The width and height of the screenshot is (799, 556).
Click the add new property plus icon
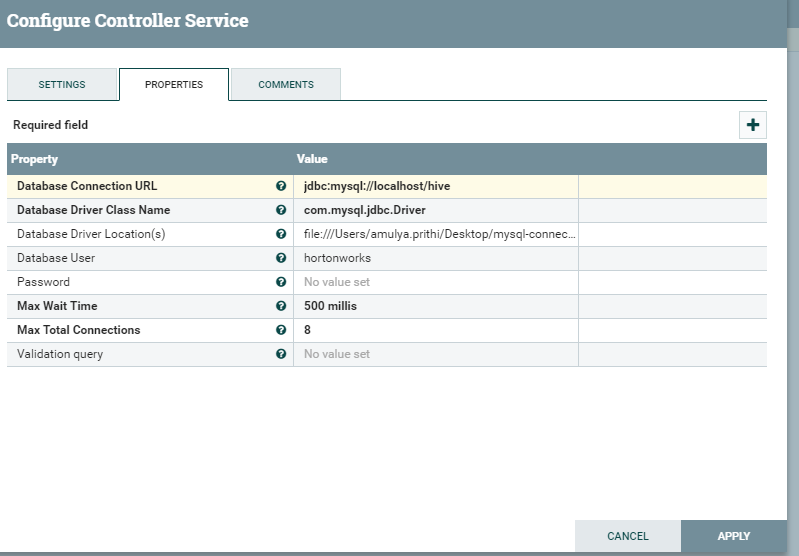752,125
